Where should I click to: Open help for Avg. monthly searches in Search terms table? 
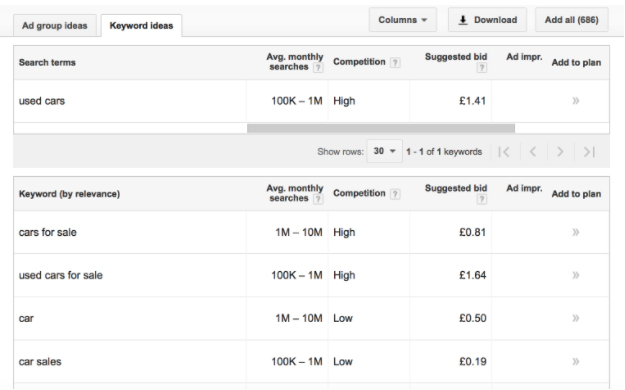pyautogui.click(x=318, y=68)
